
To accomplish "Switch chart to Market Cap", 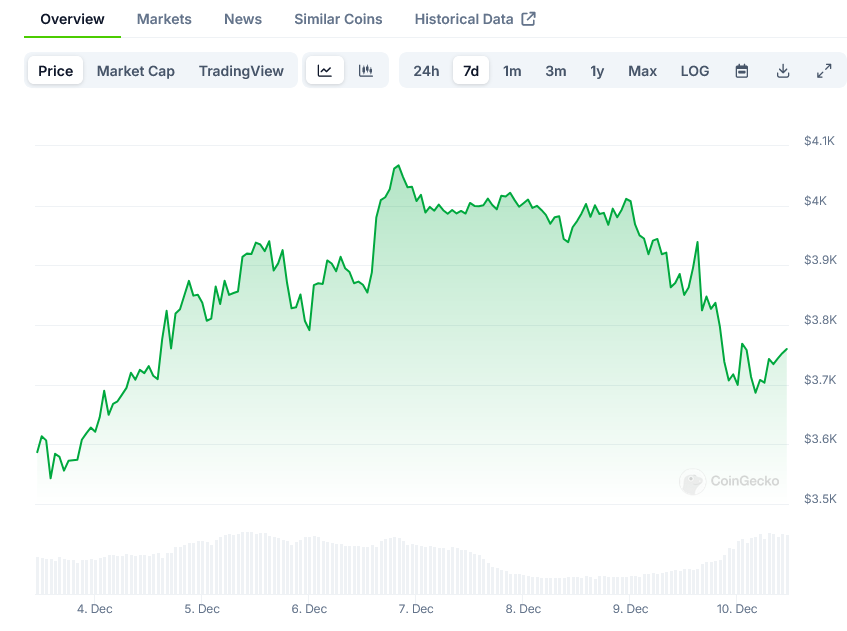I will 136,71.
